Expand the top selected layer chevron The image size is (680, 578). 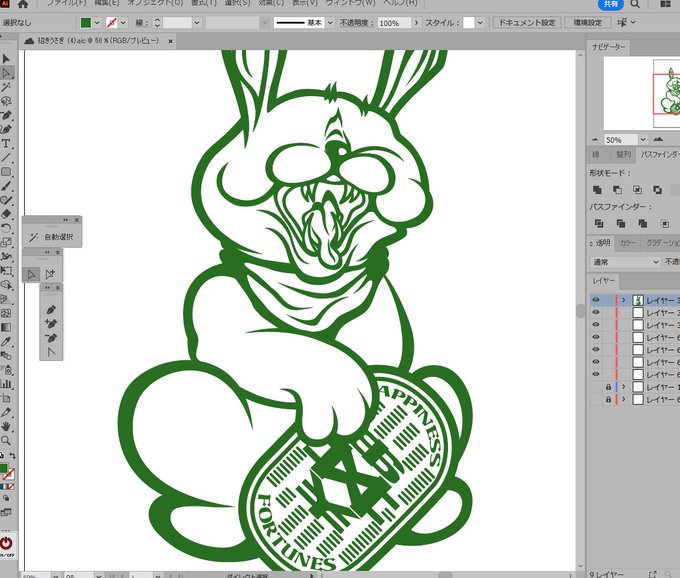point(624,300)
